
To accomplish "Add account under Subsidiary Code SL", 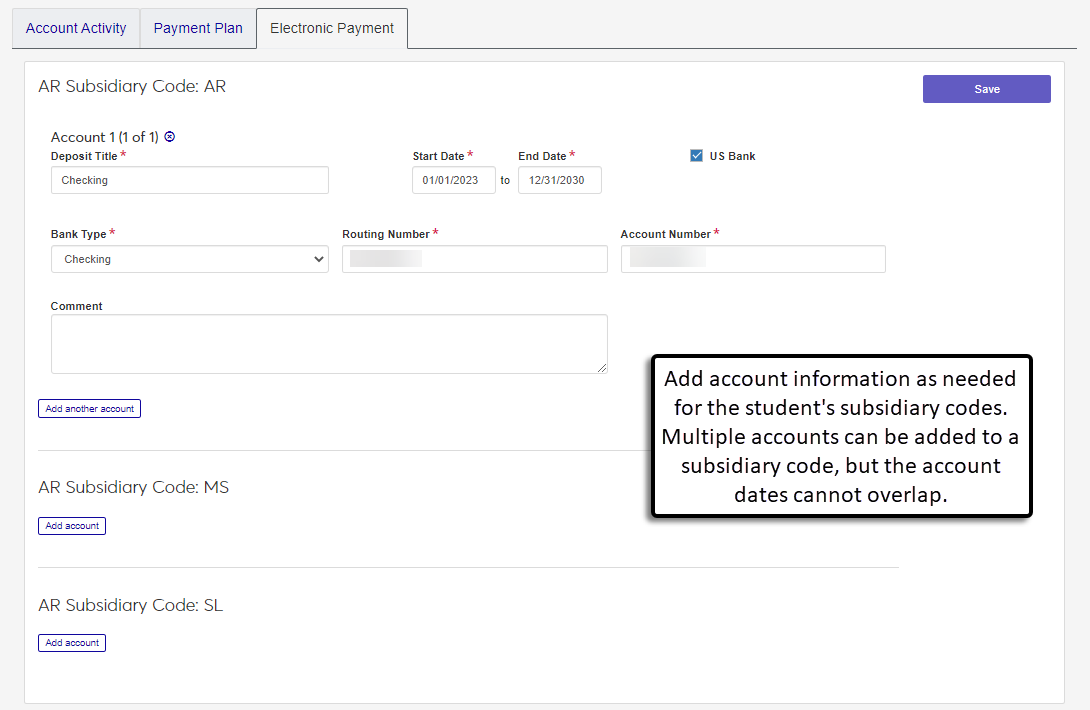I will 72,643.
